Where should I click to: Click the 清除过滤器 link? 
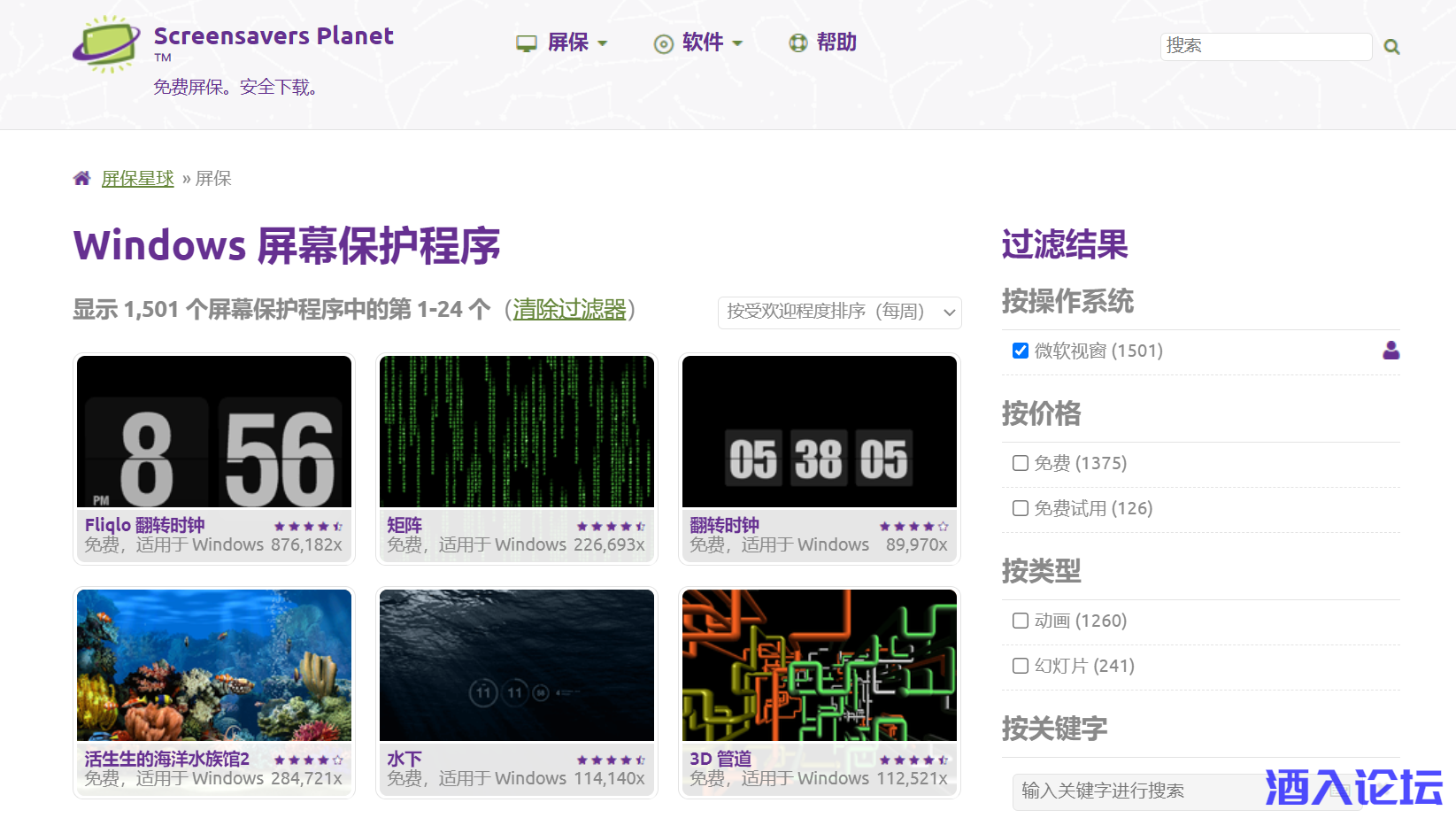[x=569, y=309]
